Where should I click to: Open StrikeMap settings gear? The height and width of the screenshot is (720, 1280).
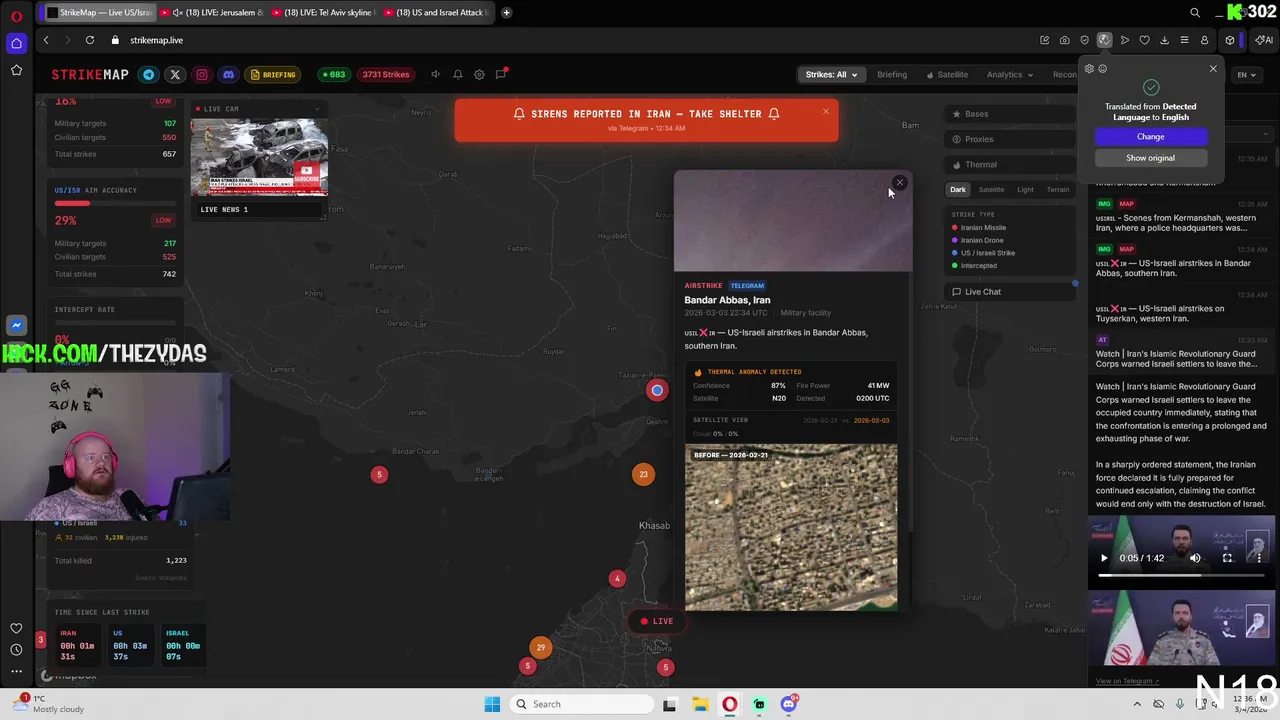pos(479,74)
